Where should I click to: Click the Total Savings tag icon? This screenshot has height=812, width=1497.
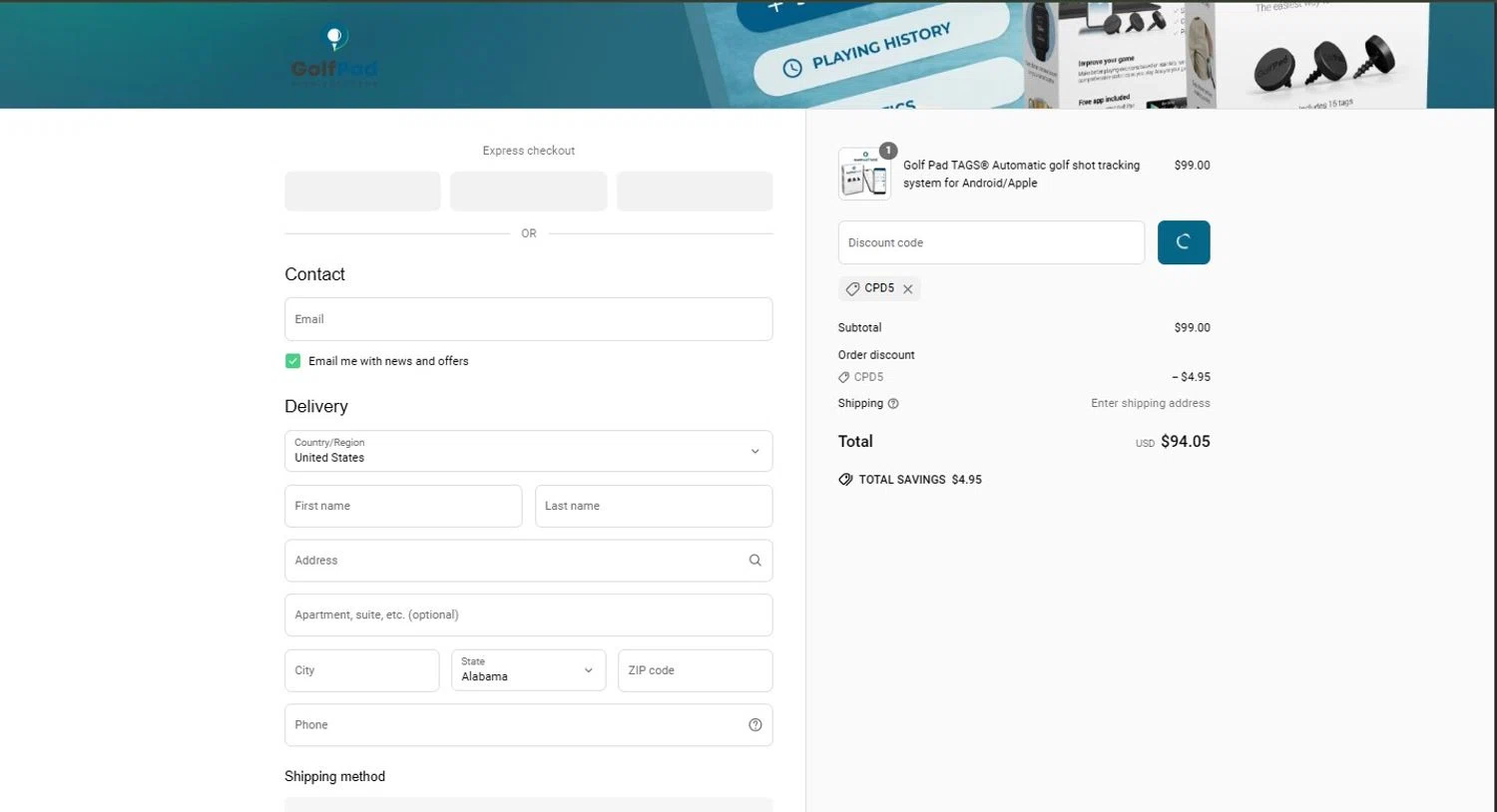(845, 480)
